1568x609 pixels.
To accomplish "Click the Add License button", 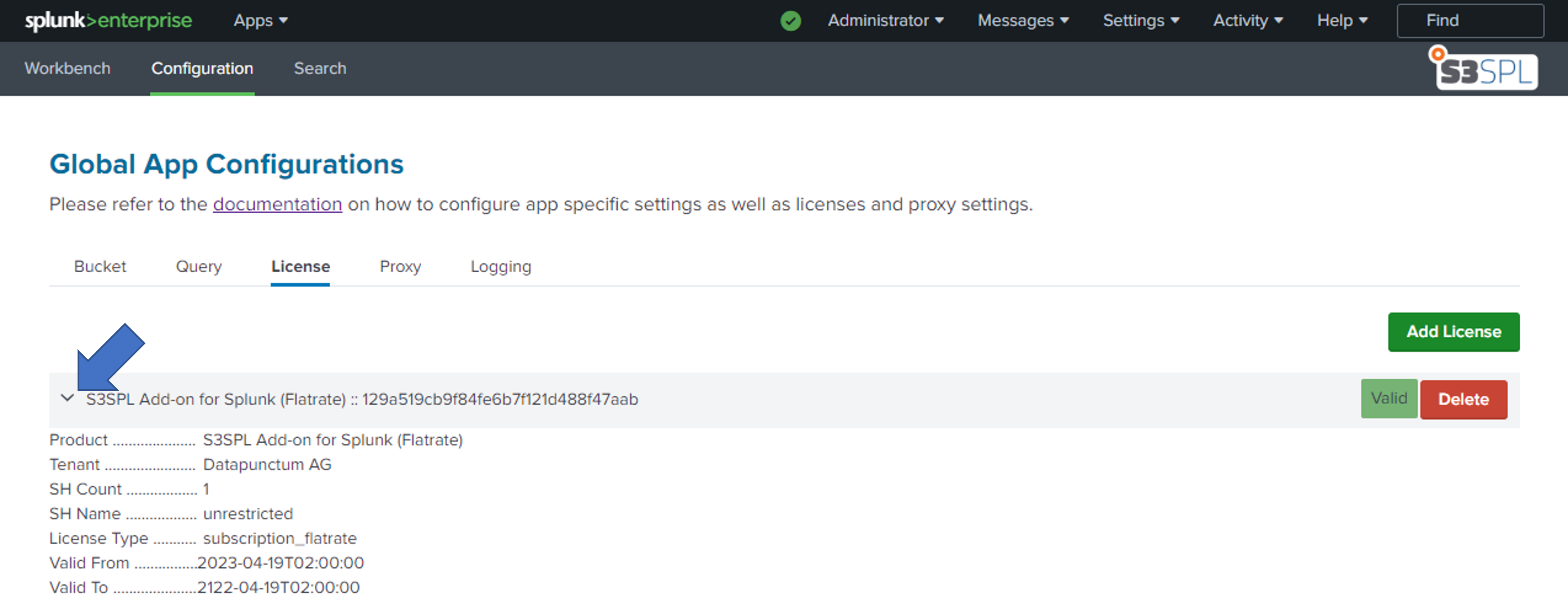I will click(x=1453, y=332).
